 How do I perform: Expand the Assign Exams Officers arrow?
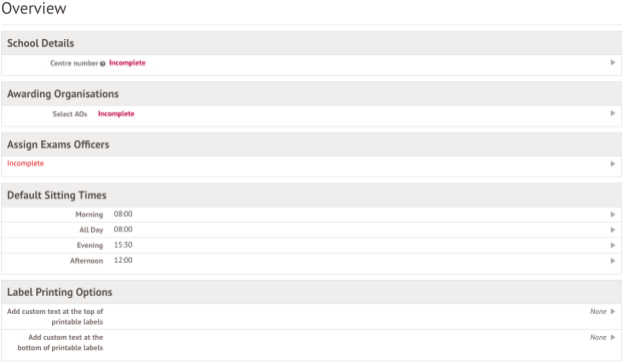click(613, 164)
